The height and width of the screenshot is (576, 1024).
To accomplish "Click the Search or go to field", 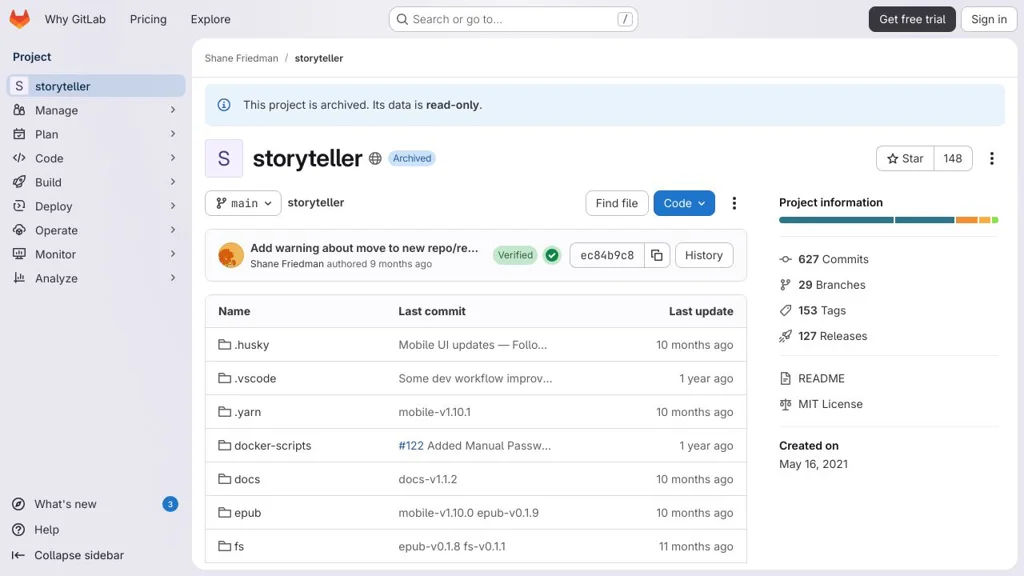I will pos(513,19).
